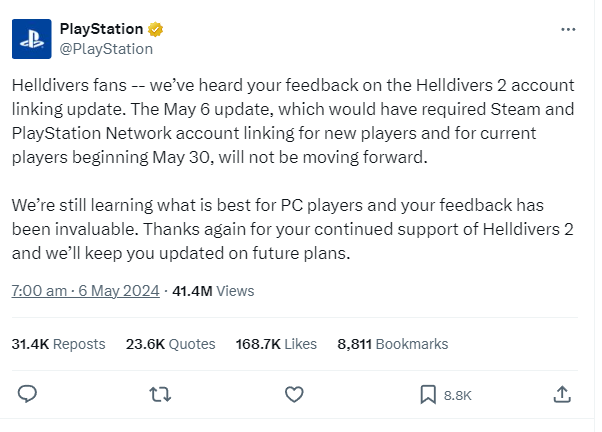Open the @PlayStation handle

point(106,49)
